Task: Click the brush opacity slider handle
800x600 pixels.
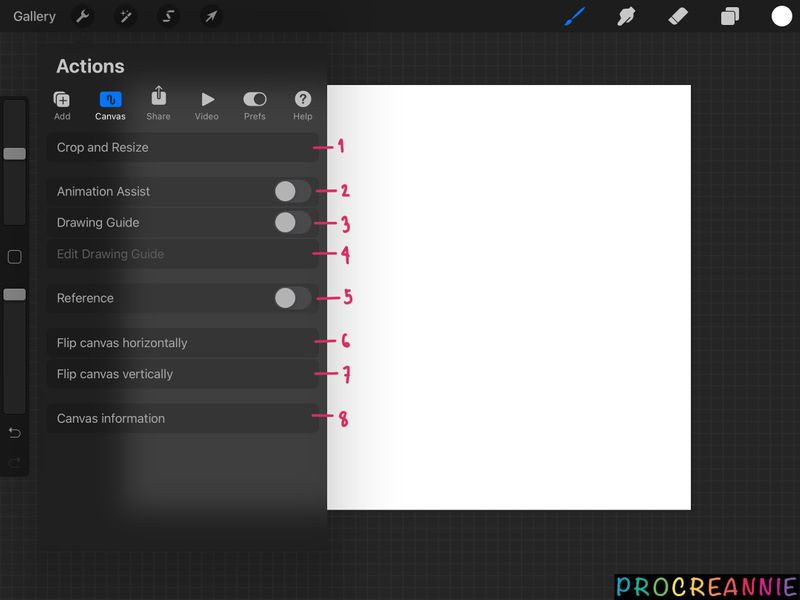Action: click(x=14, y=294)
